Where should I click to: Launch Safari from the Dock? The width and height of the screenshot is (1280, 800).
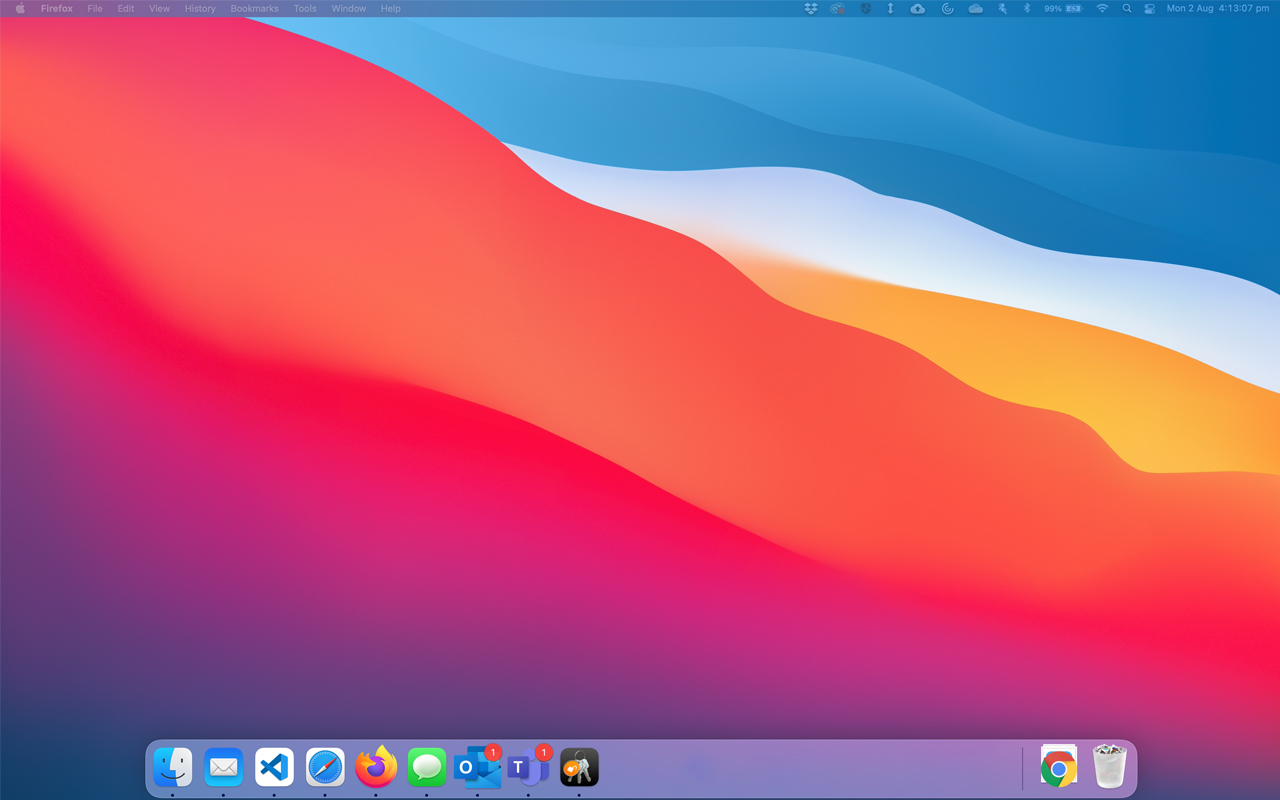pyautogui.click(x=325, y=767)
